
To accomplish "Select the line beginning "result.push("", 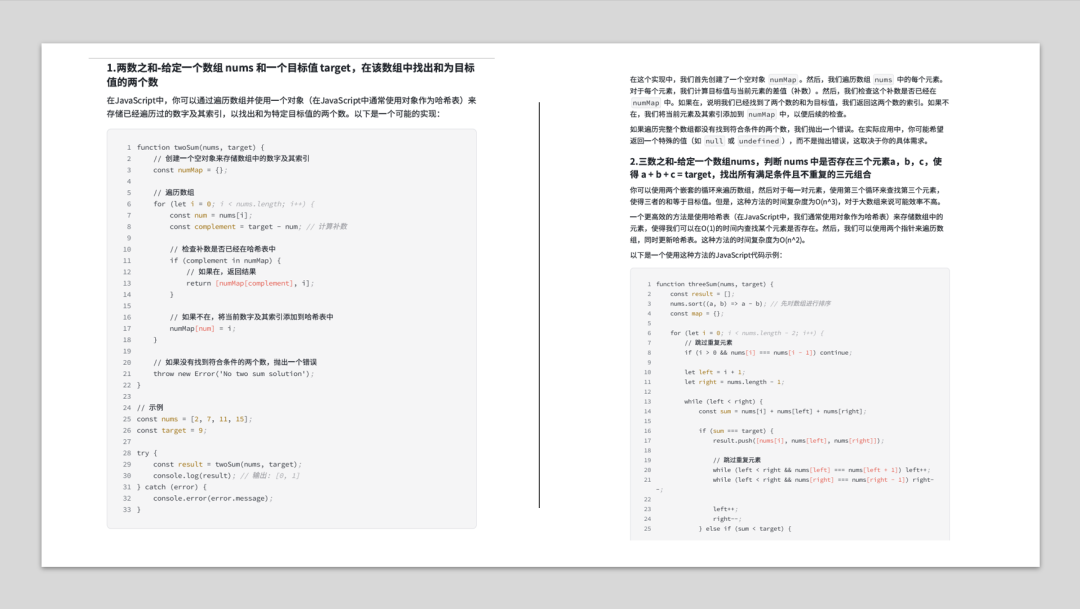I will click(x=798, y=440).
